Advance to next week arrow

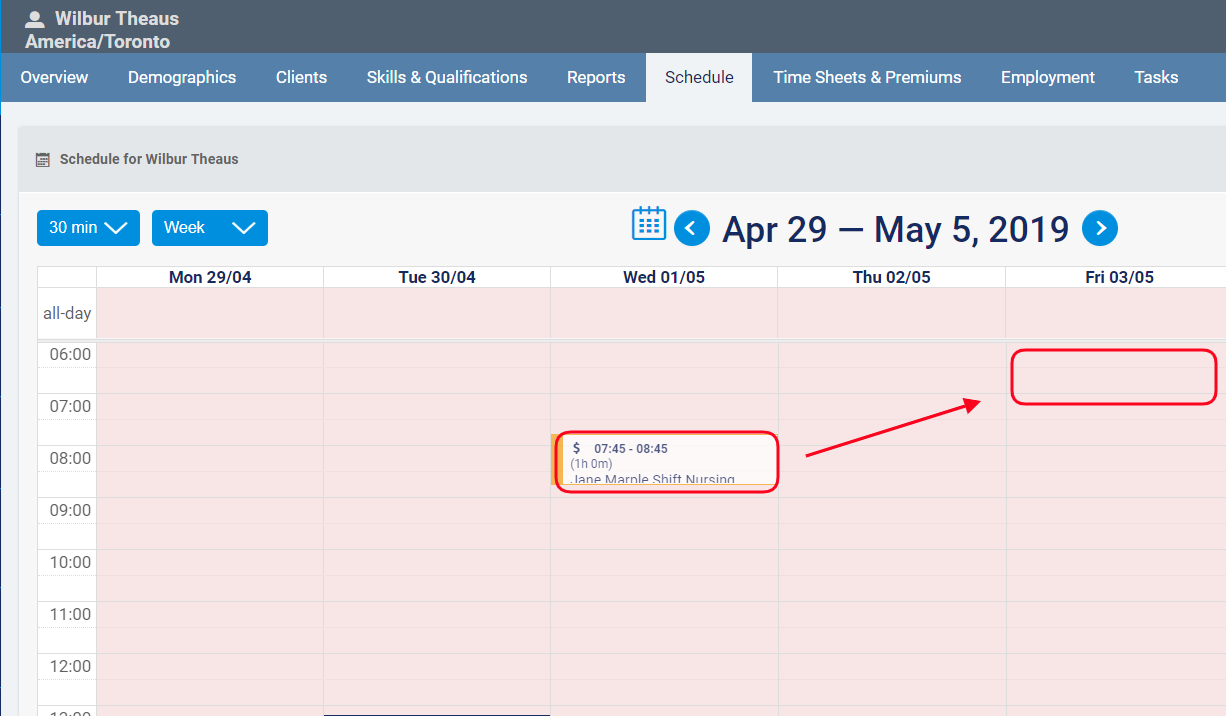pos(1100,229)
